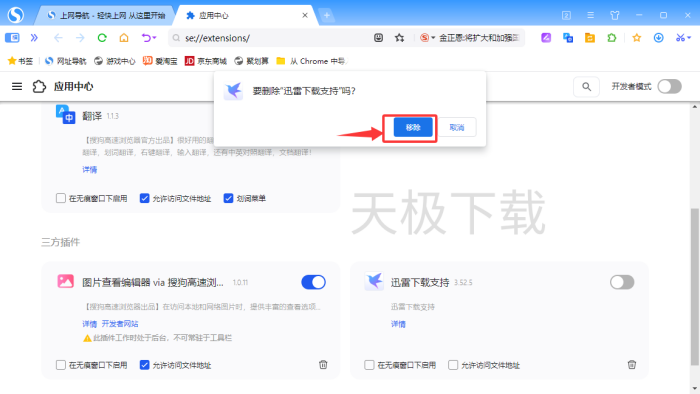This screenshot has width=700, height=394.
Task: Open the 网址导航 bookmark
Action: (x=65, y=61)
